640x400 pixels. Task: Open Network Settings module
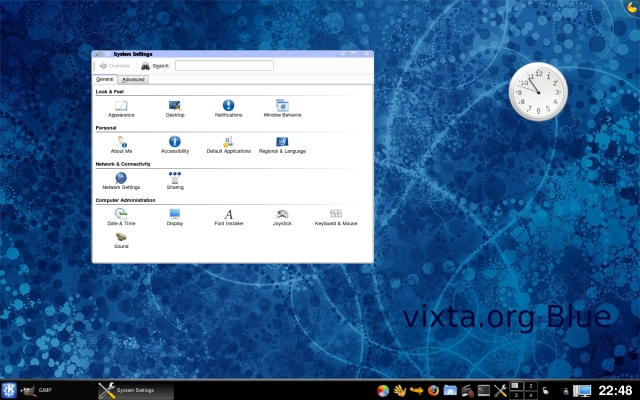(x=121, y=181)
